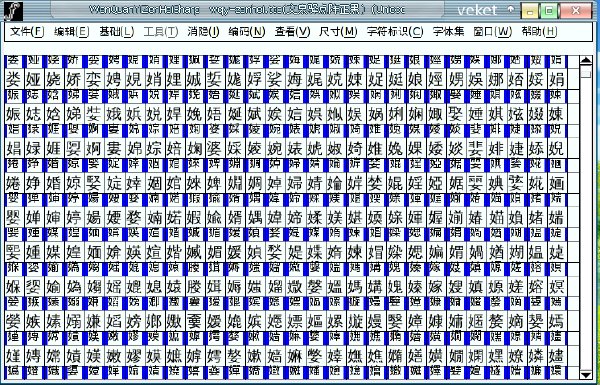Select the 婚 glyph cell
Viewport: 600px width, 385px height.
(54, 183)
